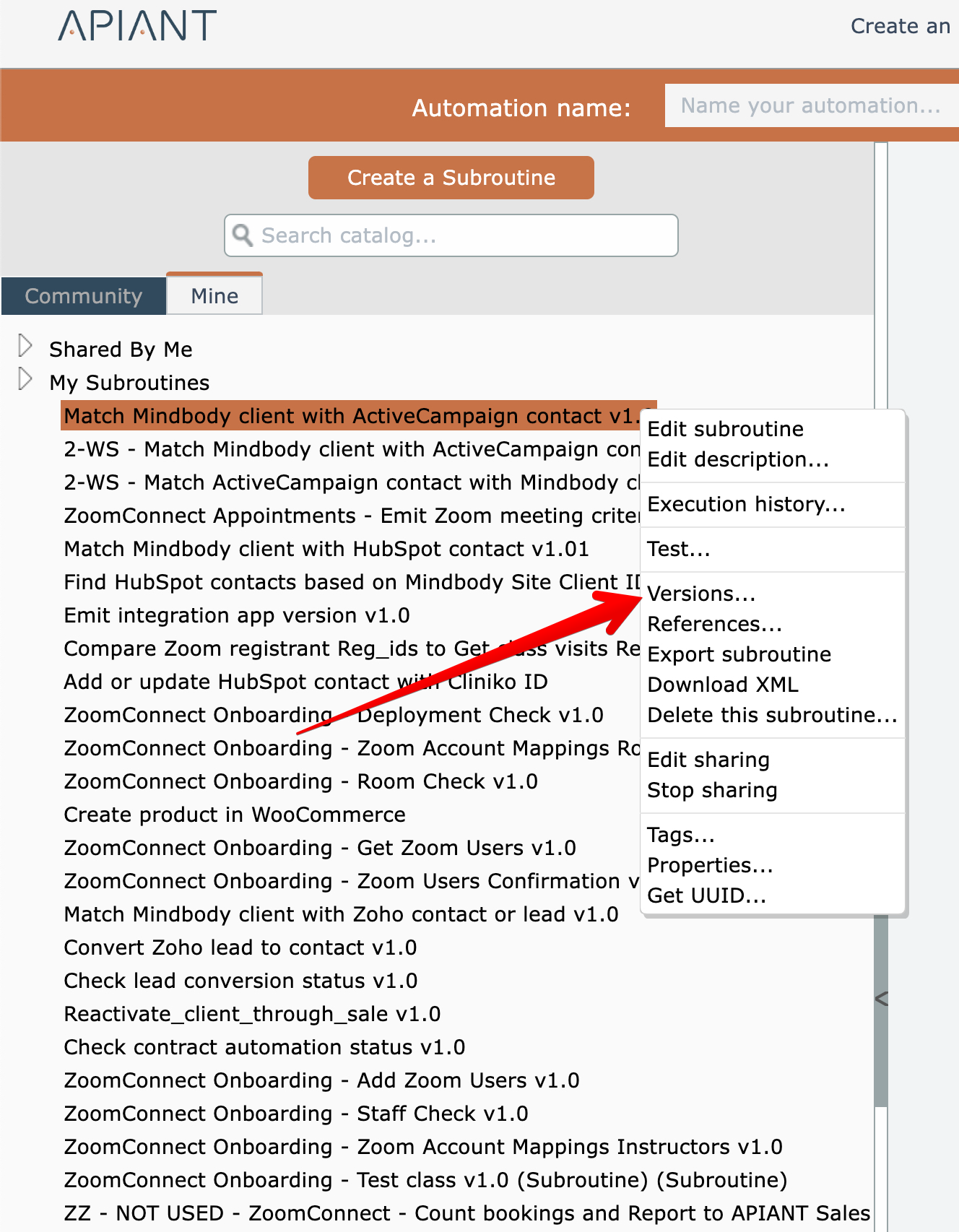This screenshot has height=1232, width=959.
Task: Choose Download XML from the menu
Action: click(x=723, y=685)
